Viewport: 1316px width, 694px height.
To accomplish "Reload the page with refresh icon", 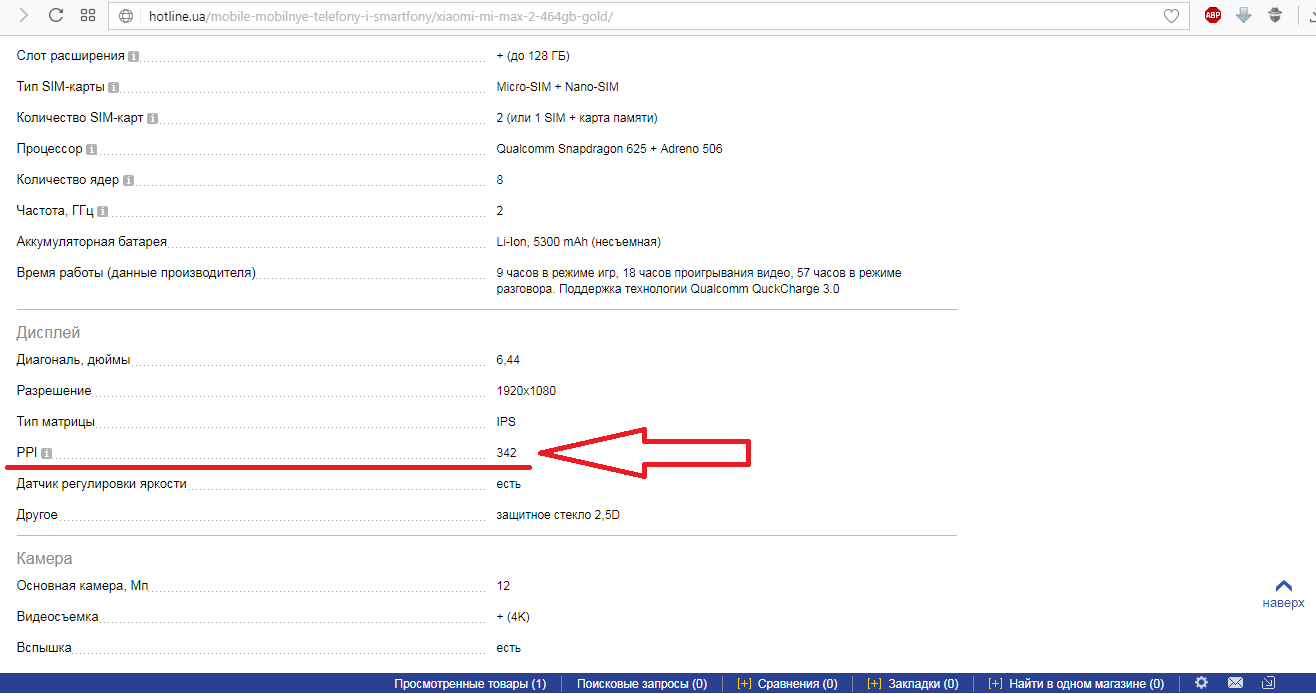I will click(x=56, y=16).
